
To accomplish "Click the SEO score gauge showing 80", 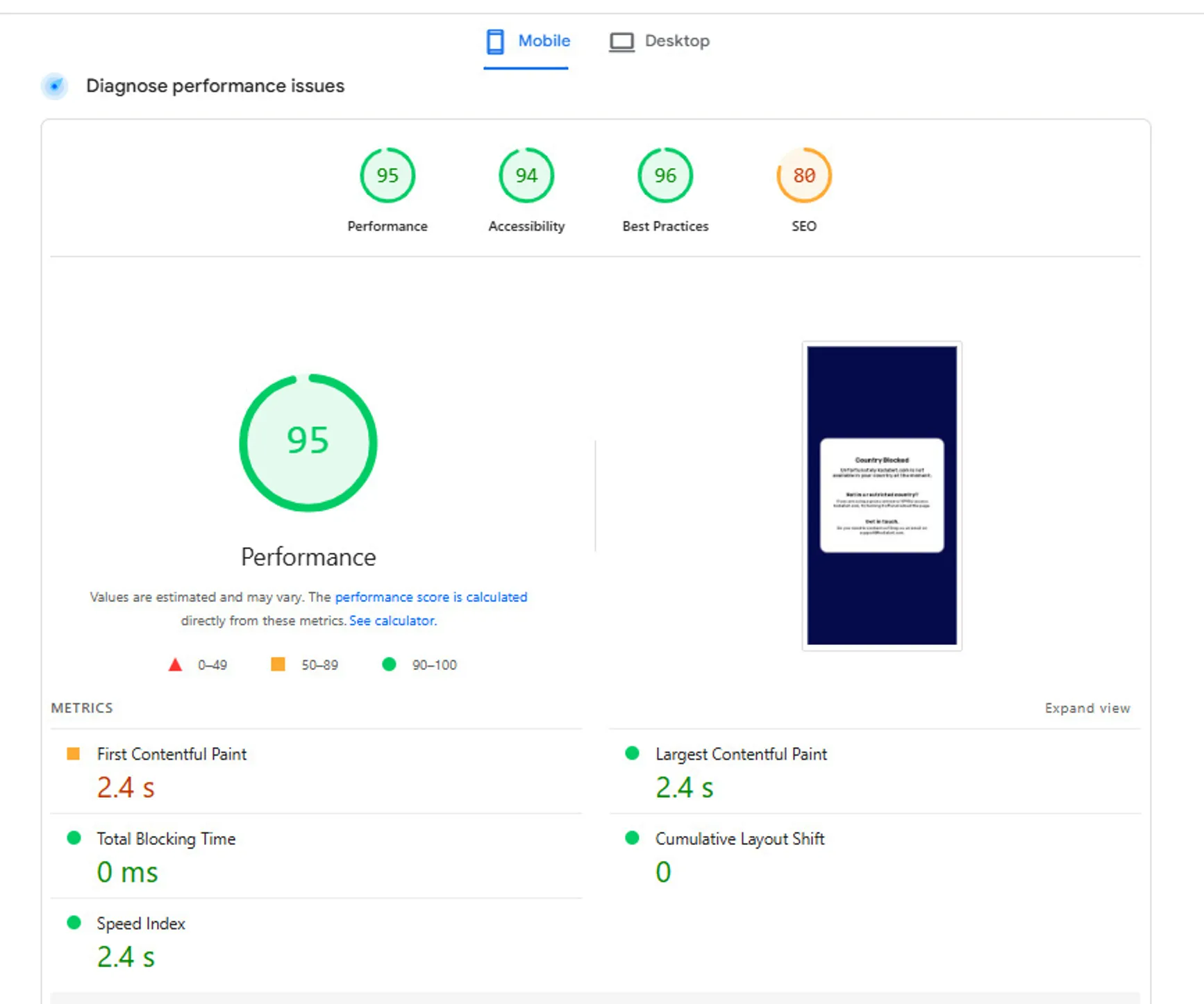I will [x=803, y=175].
